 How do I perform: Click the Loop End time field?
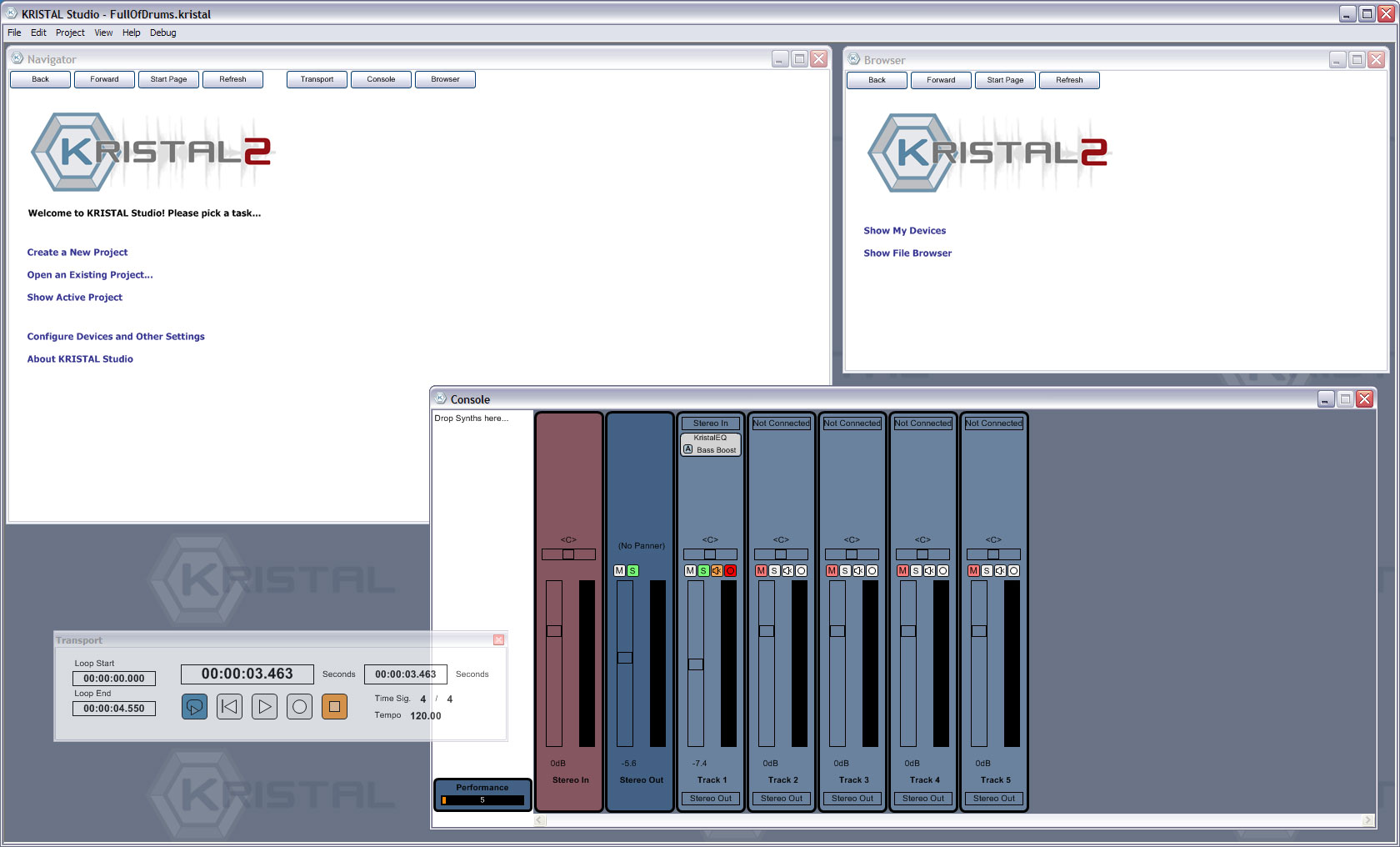point(114,709)
